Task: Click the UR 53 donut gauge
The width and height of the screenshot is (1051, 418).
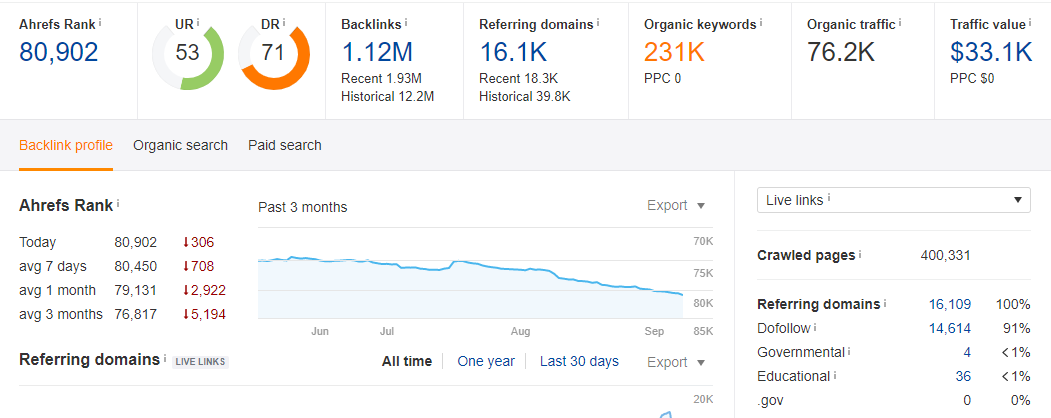Action: tap(188, 54)
